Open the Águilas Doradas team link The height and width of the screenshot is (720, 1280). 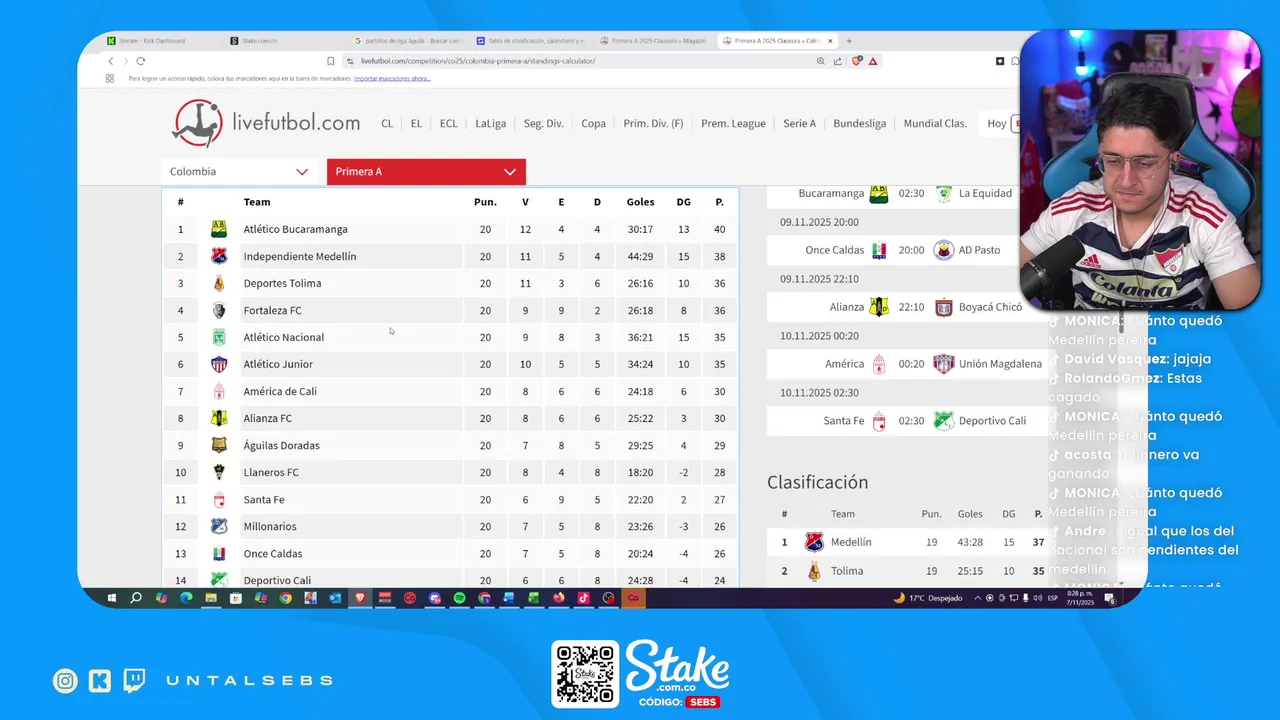(x=281, y=445)
